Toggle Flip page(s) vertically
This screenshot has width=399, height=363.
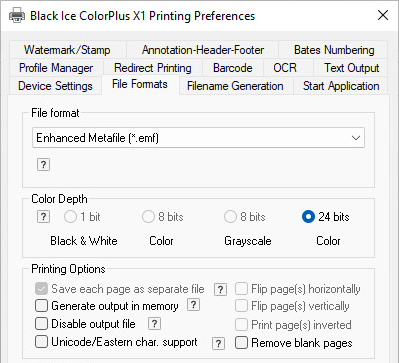(x=241, y=306)
